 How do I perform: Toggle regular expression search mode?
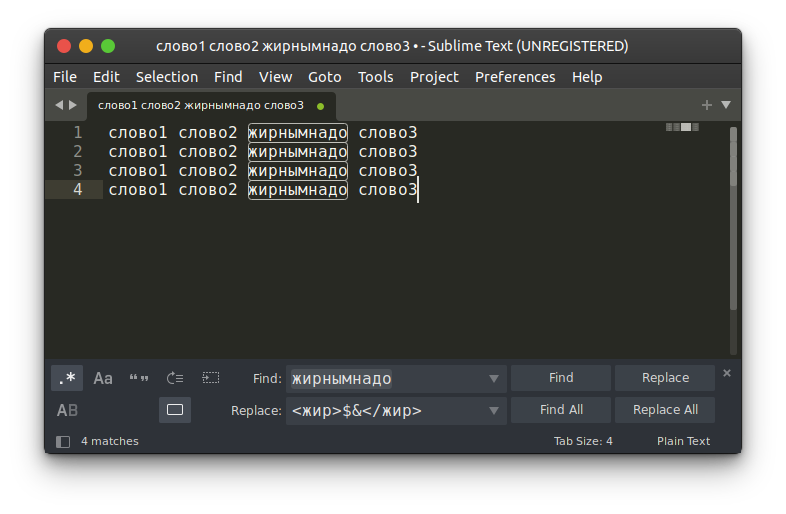tap(67, 378)
